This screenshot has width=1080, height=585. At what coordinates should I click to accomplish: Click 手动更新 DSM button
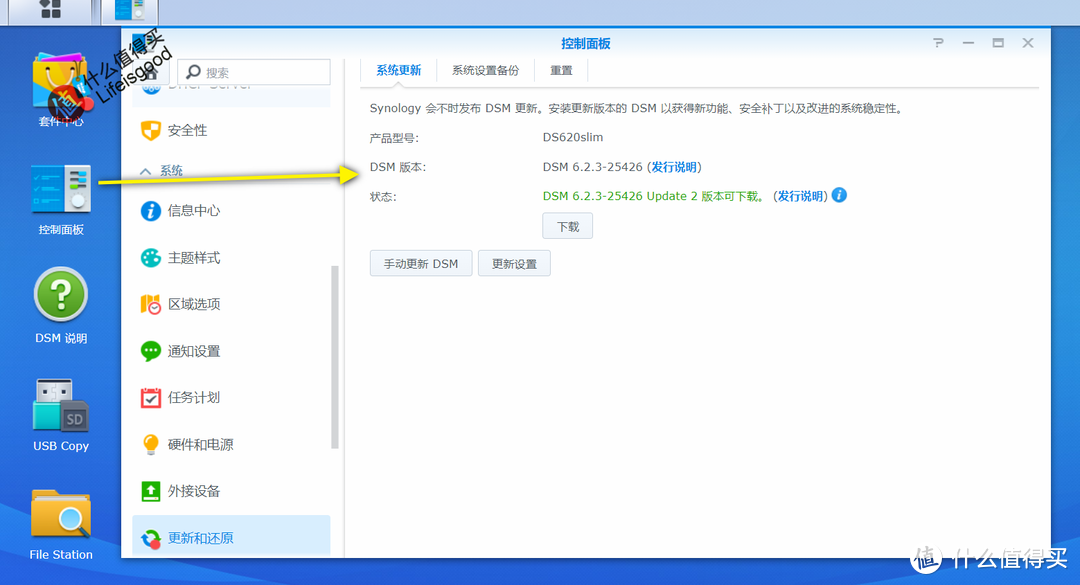(420, 264)
